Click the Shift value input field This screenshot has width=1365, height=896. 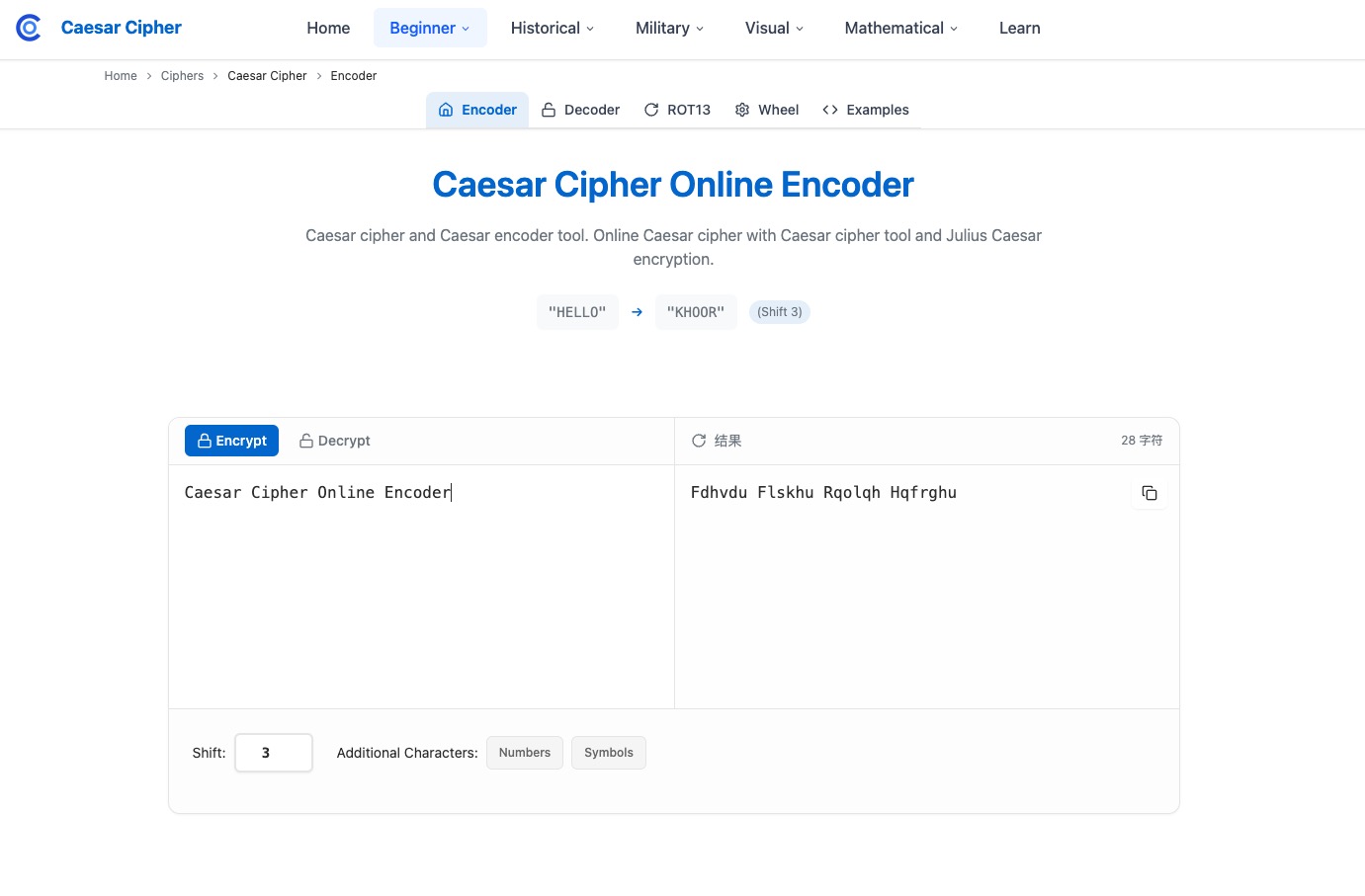click(274, 753)
